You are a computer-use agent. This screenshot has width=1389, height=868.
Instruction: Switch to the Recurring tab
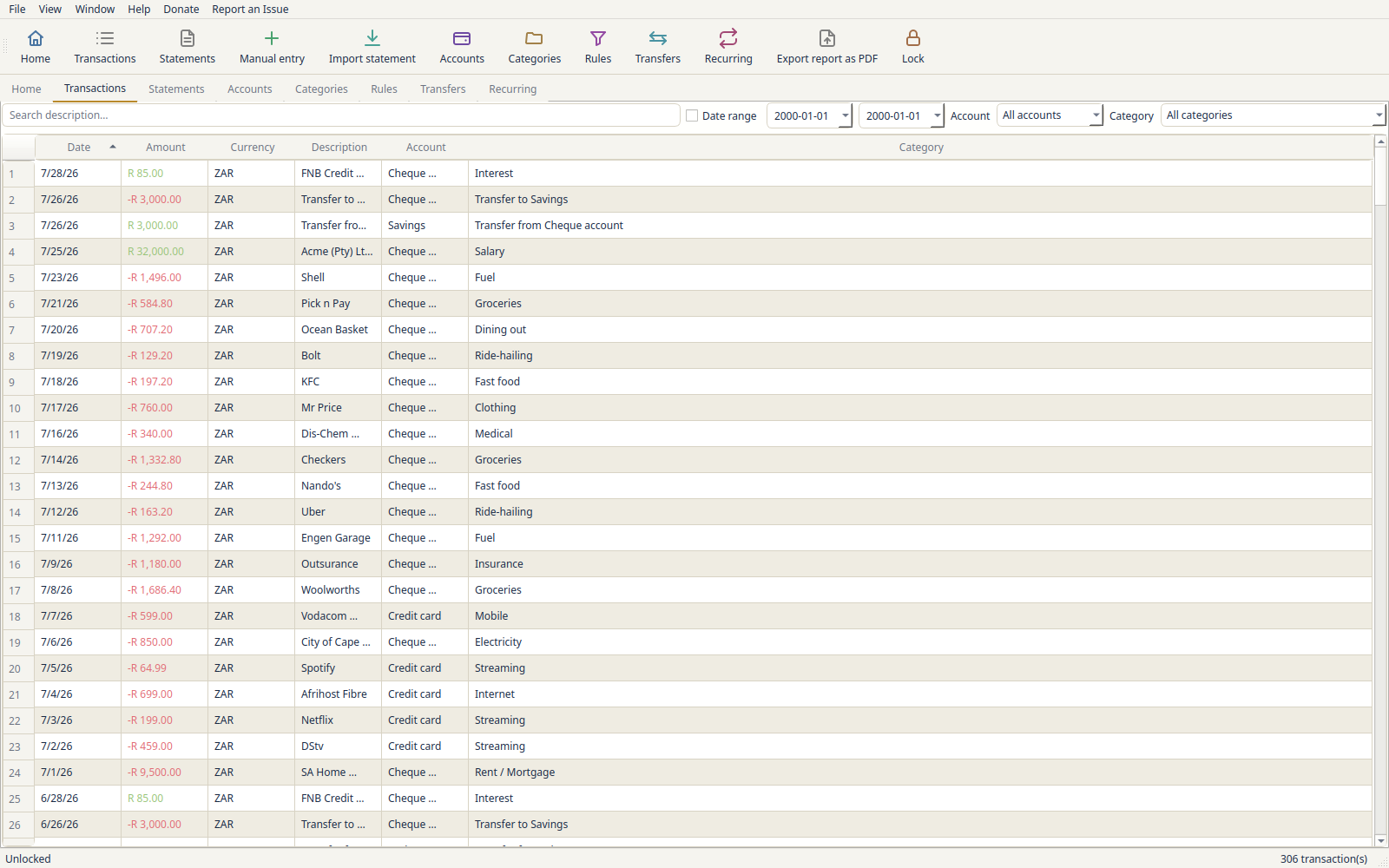pyautogui.click(x=513, y=89)
